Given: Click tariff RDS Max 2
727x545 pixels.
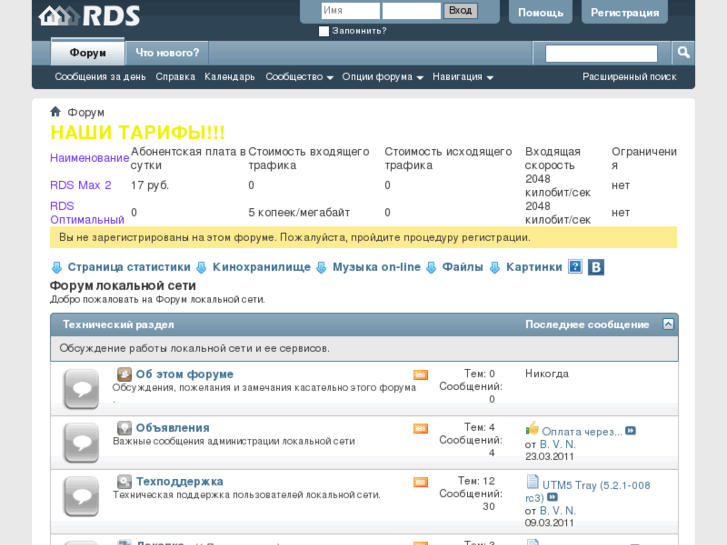Looking at the screenshot, I should coord(81,185).
